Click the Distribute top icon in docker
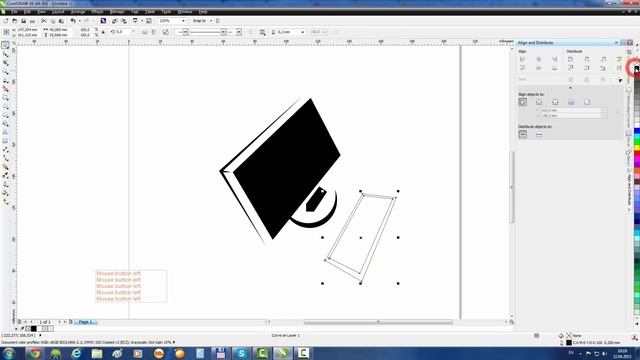This screenshot has height=360, width=640. coord(571,68)
